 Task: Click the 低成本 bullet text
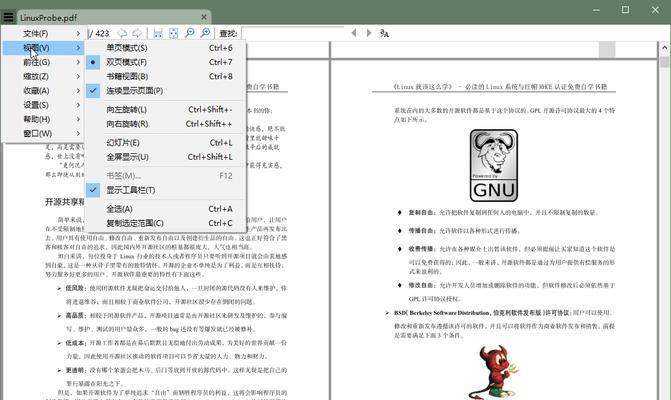pyautogui.click(x=75, y=343)
